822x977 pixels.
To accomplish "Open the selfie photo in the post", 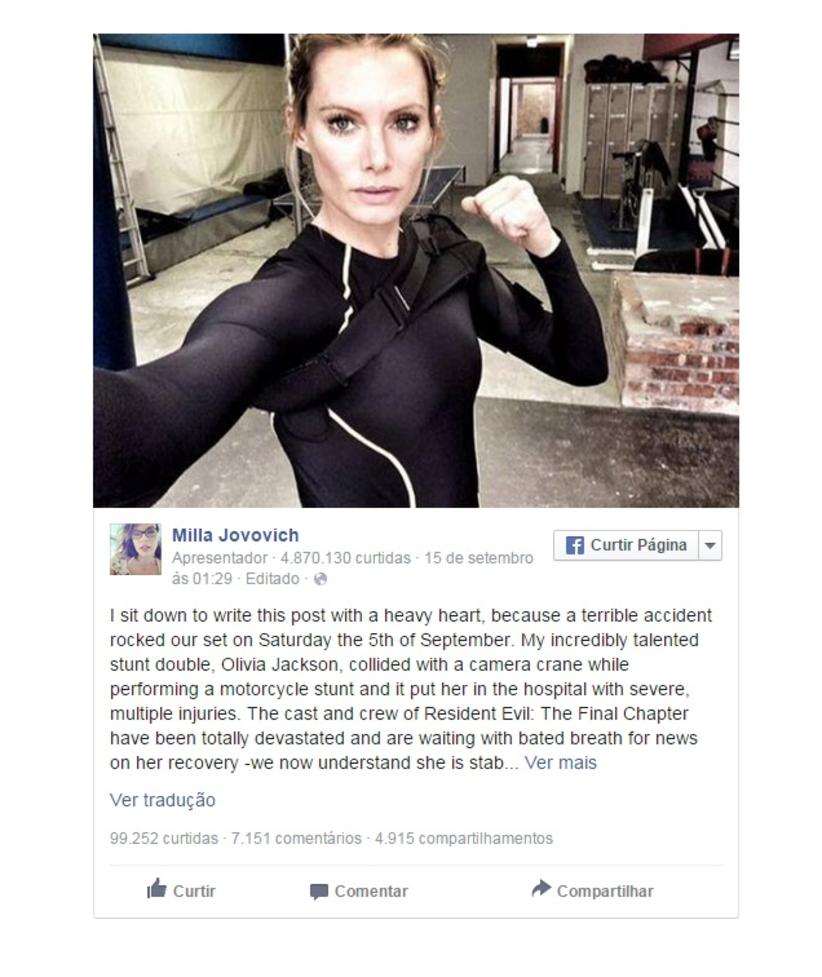I will (x=416, y=270).
